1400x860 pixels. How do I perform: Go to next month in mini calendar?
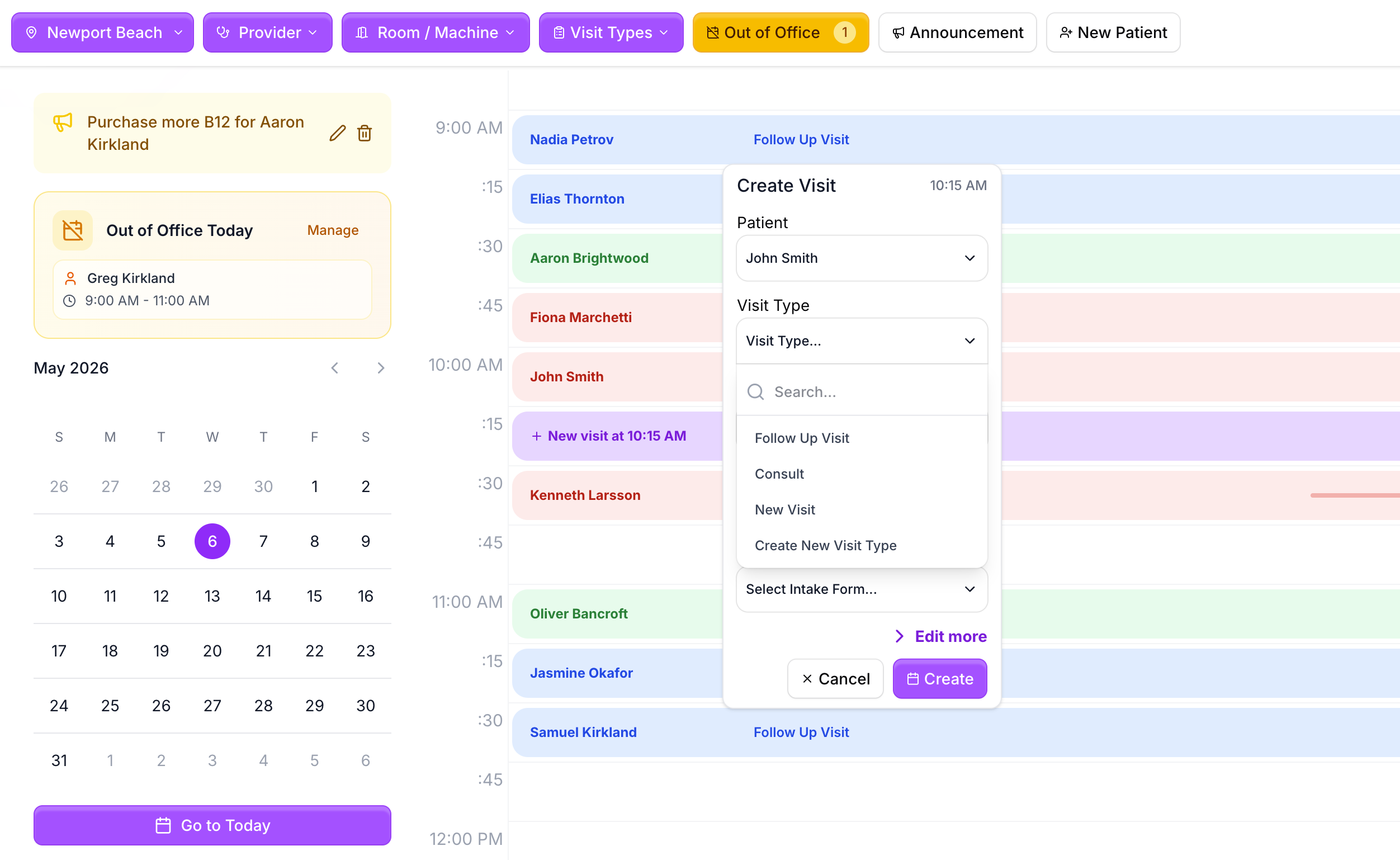(381, 368)
